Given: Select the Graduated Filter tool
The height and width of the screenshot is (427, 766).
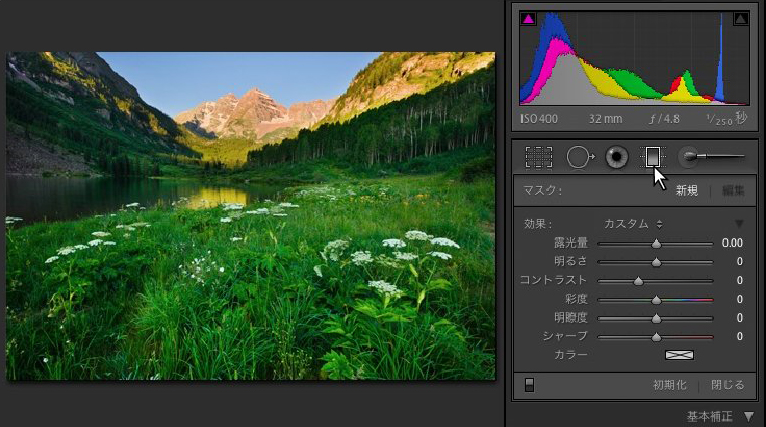Looking at the screenshot, I should 652,157.
